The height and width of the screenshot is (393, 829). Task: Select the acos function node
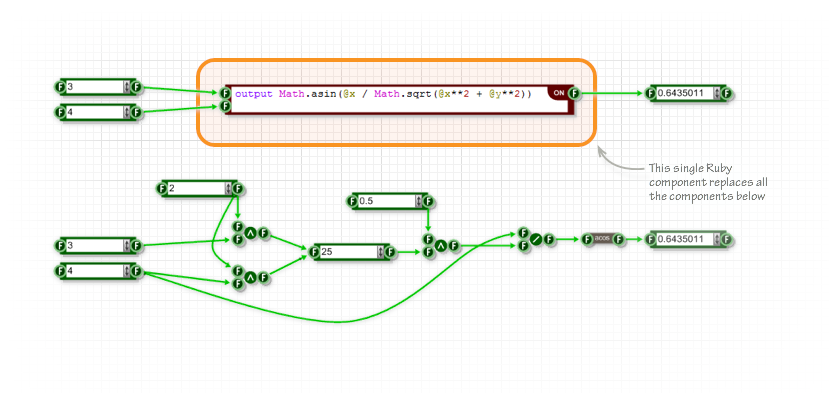(602, 239)
